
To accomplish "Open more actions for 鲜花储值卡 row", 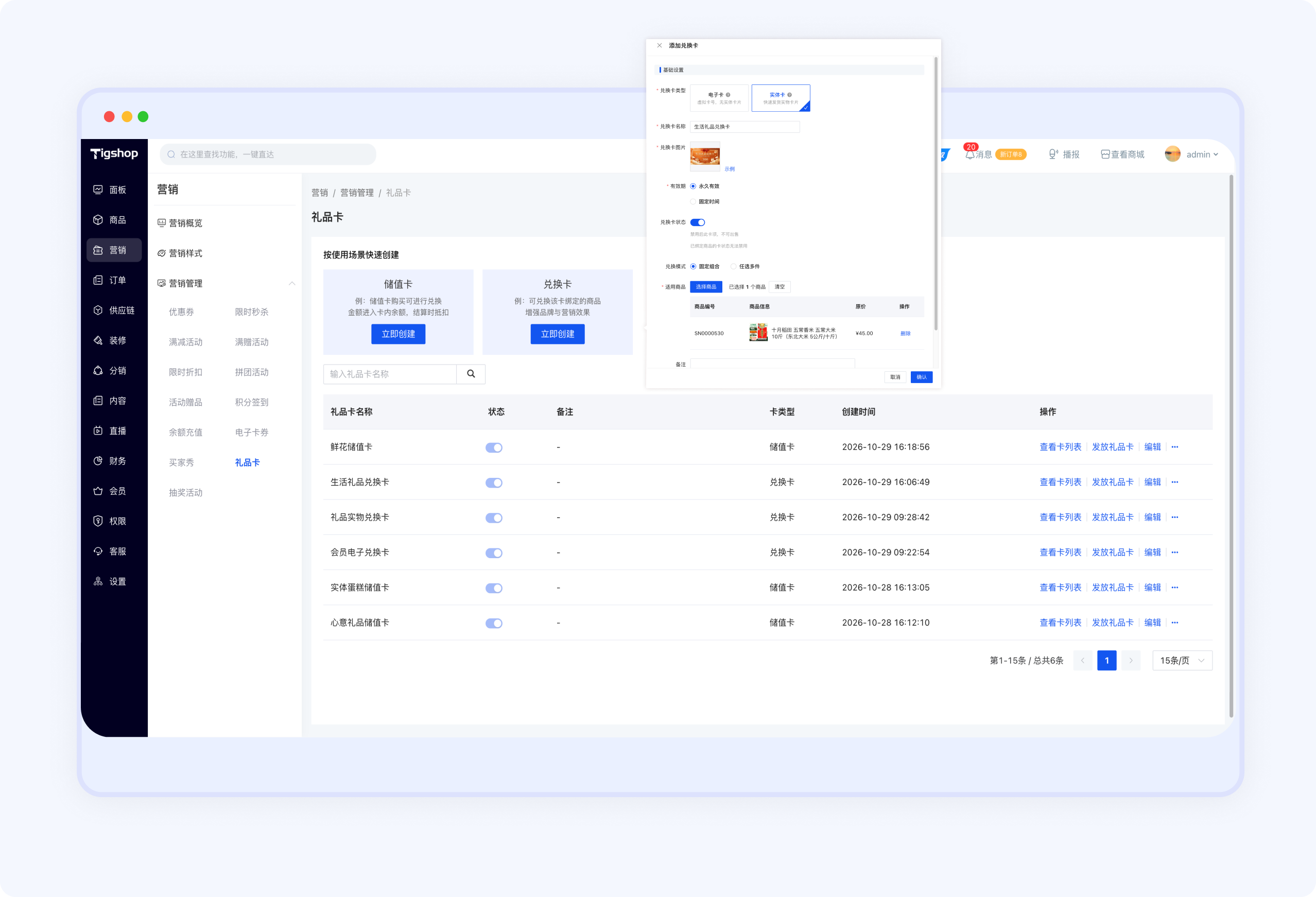I will click(x=1175, y=447).
